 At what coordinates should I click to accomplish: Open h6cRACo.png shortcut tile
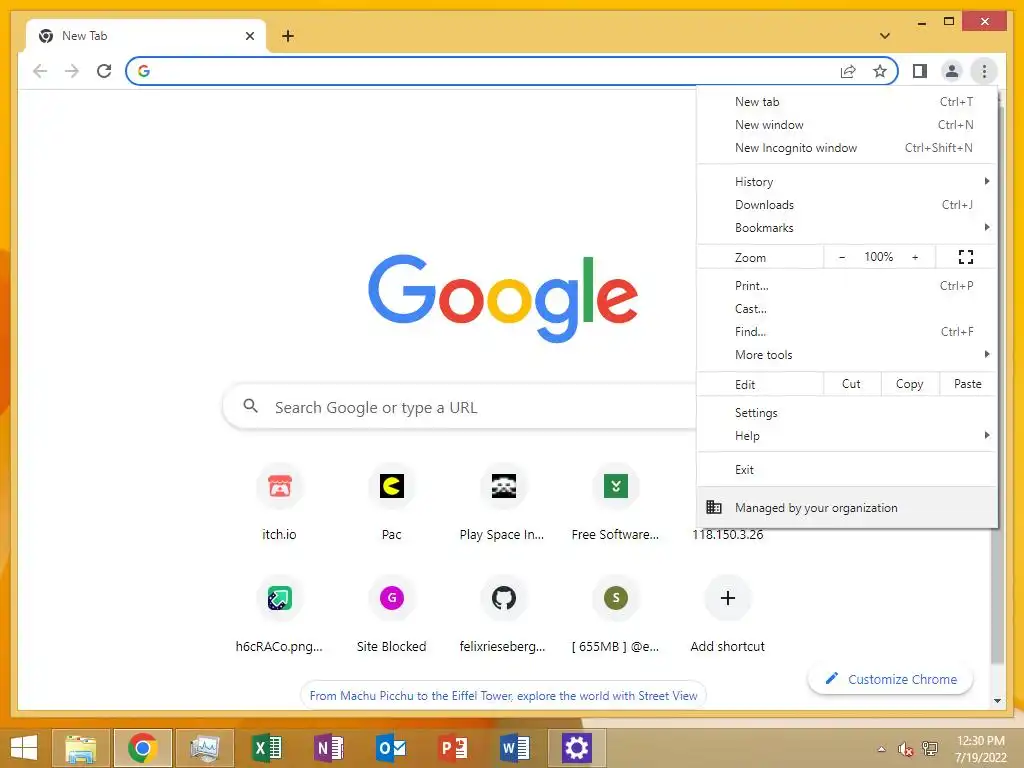(280, 614)
